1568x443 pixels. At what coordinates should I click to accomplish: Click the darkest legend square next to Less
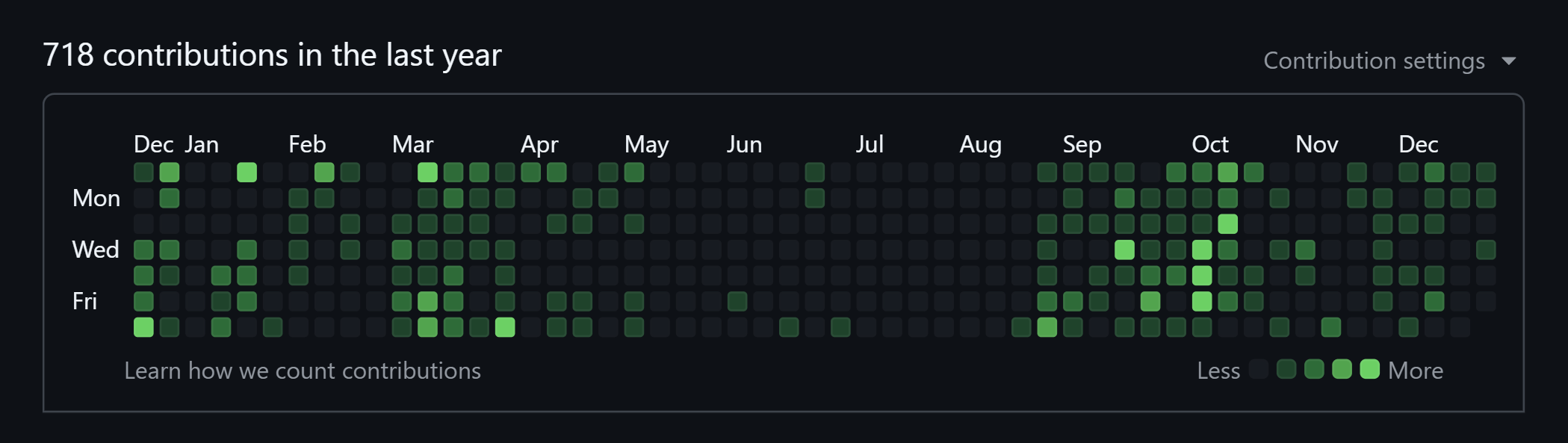[1257, 370]
